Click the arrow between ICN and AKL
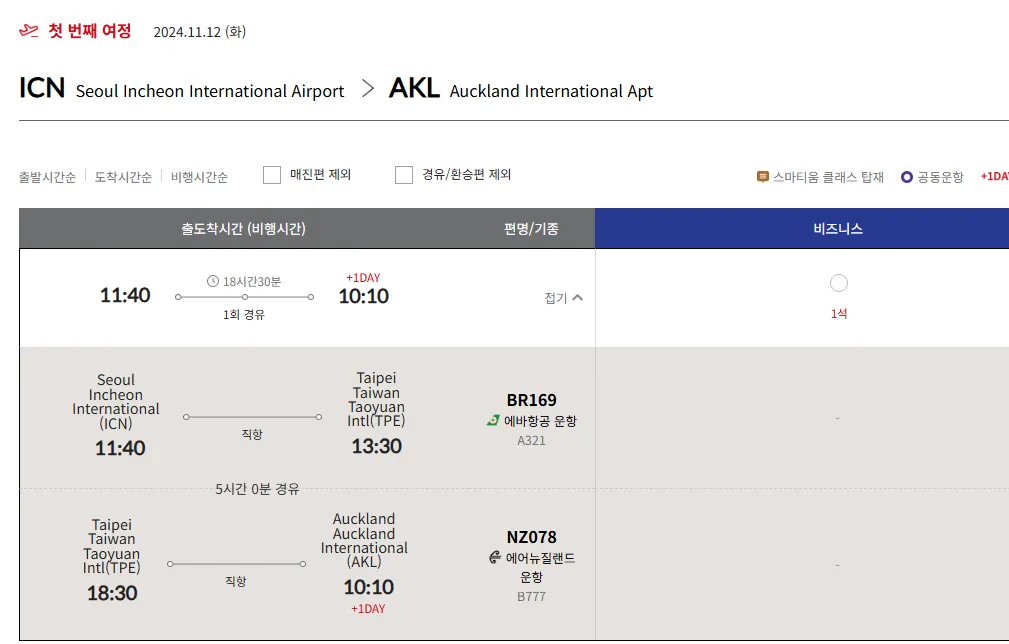Viewport: 1009px width, 644px height. coord(368,89)
